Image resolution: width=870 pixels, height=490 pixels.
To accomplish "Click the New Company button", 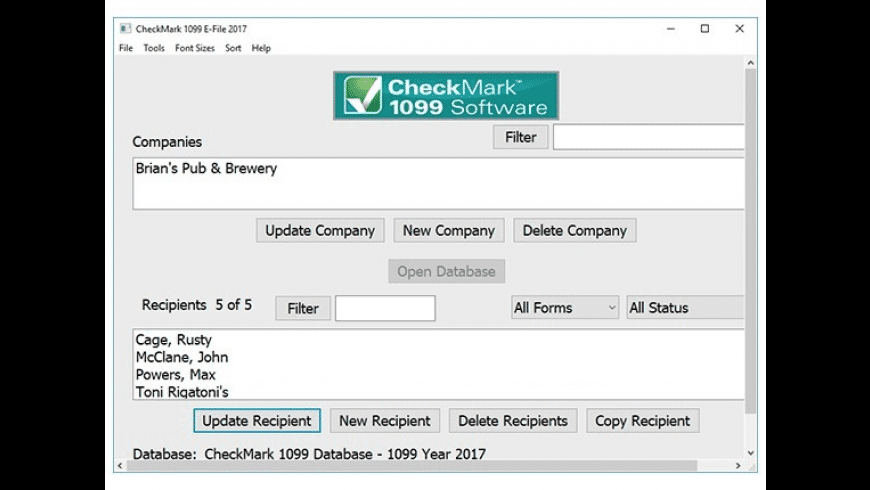I will pyautogui.click(x=449, y=230).
